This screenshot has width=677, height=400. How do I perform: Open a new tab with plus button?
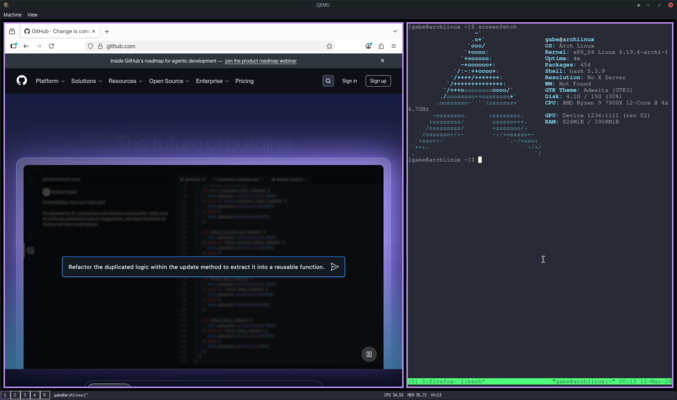point(107,31)
